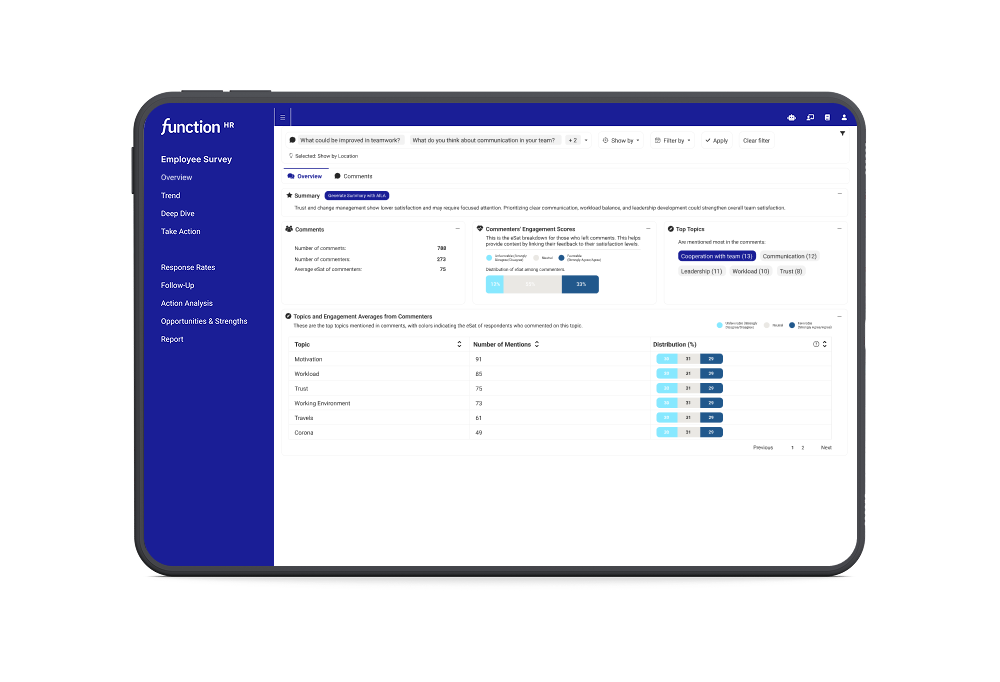Collapse the Commenters' Engagement Scores card
Image resolution: width=1000 pixels, height=682 pixels.
tap(648, 228)
